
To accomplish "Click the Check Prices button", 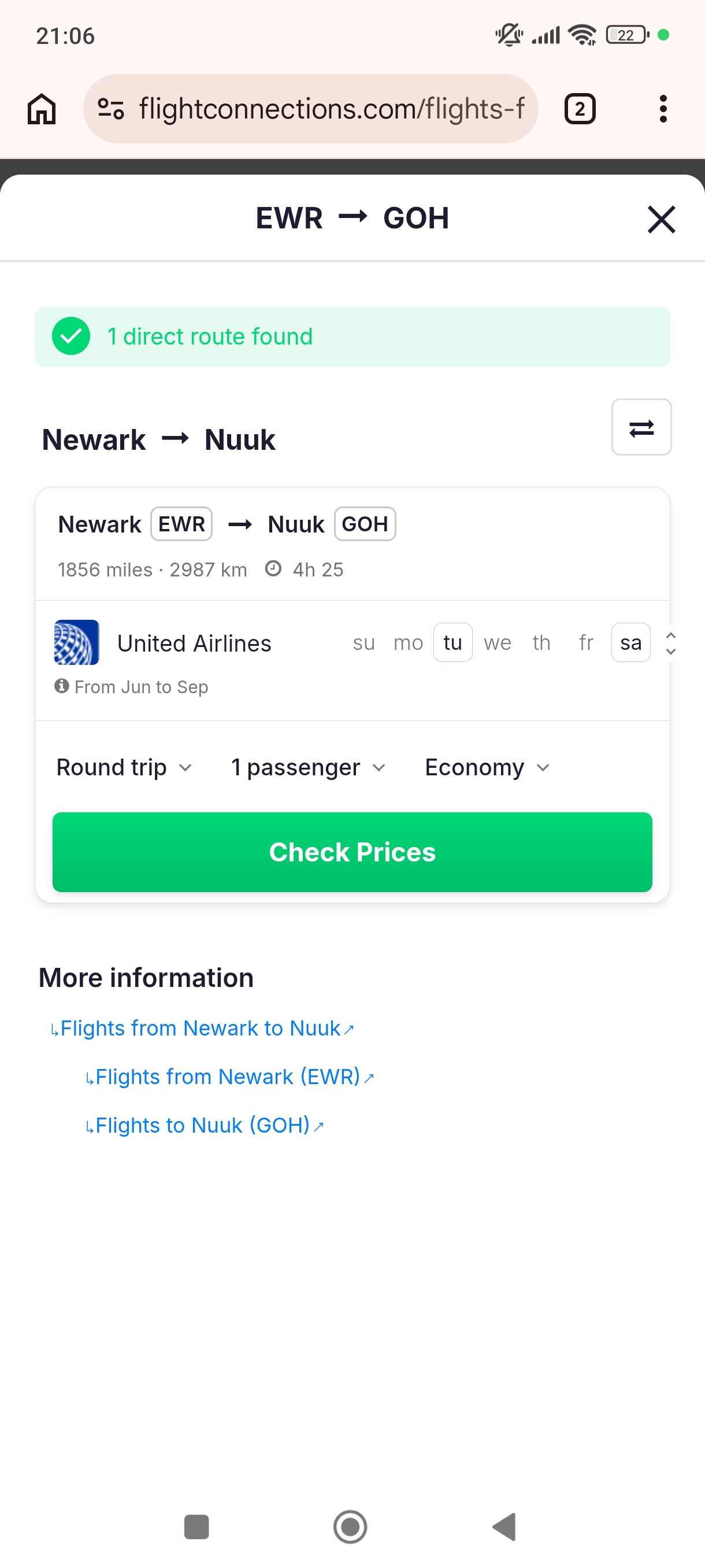I will [352, 852].
